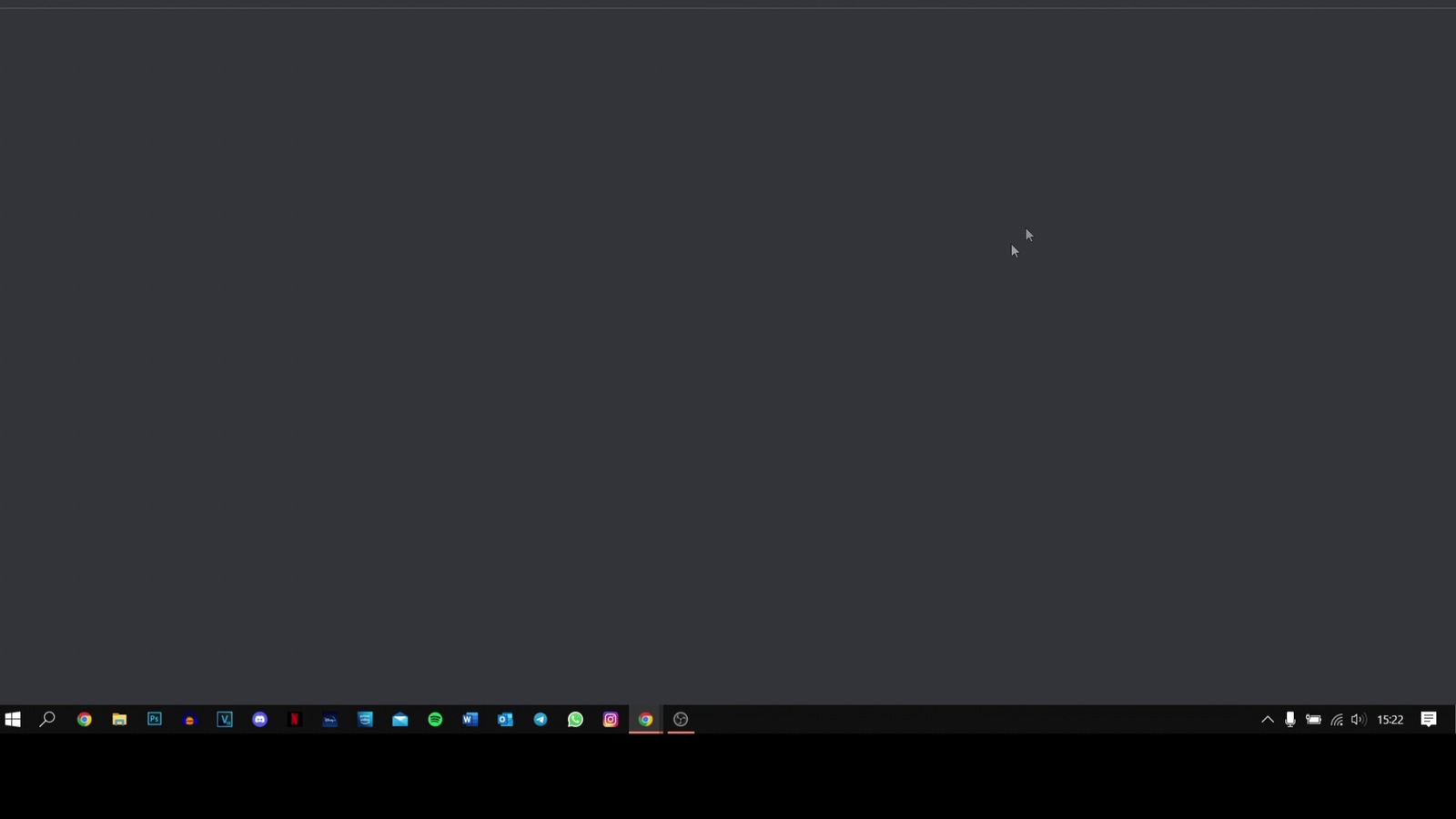This screenshot has height=819, width=1456.
Task: Open the Windows Start menu
Action: [x=13, y=719]
